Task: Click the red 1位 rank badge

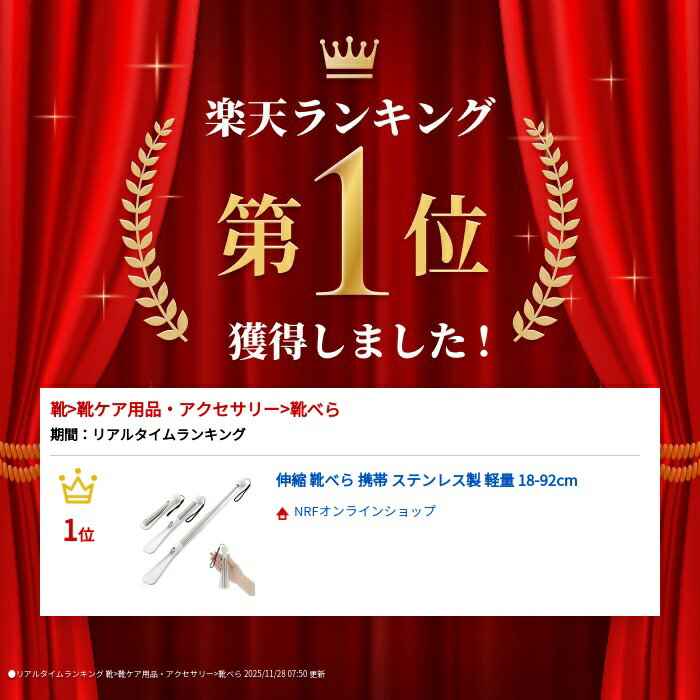Action: 79,531
